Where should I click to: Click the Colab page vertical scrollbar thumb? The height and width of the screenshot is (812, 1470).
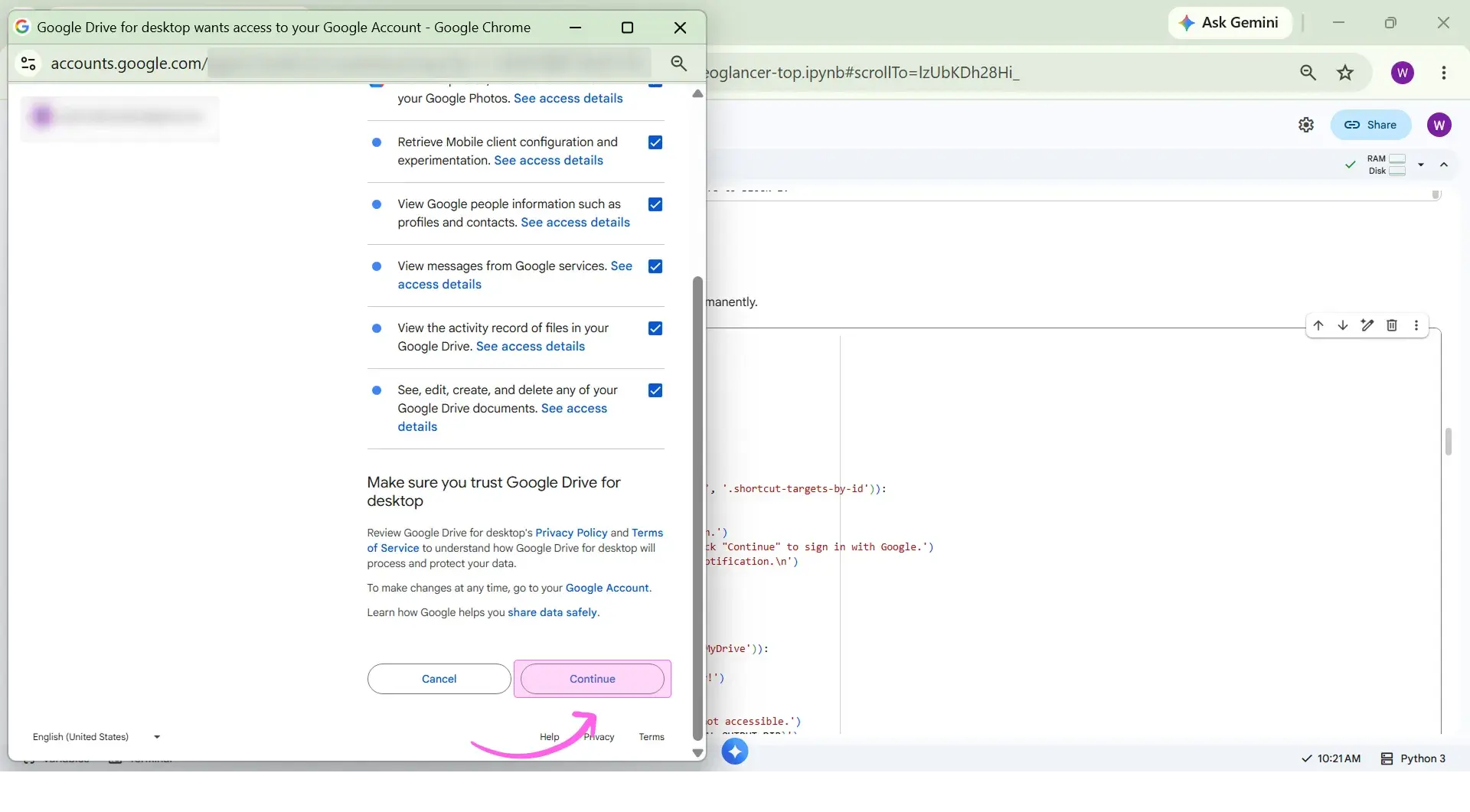pyautogui.click(x=1448, y=442)
